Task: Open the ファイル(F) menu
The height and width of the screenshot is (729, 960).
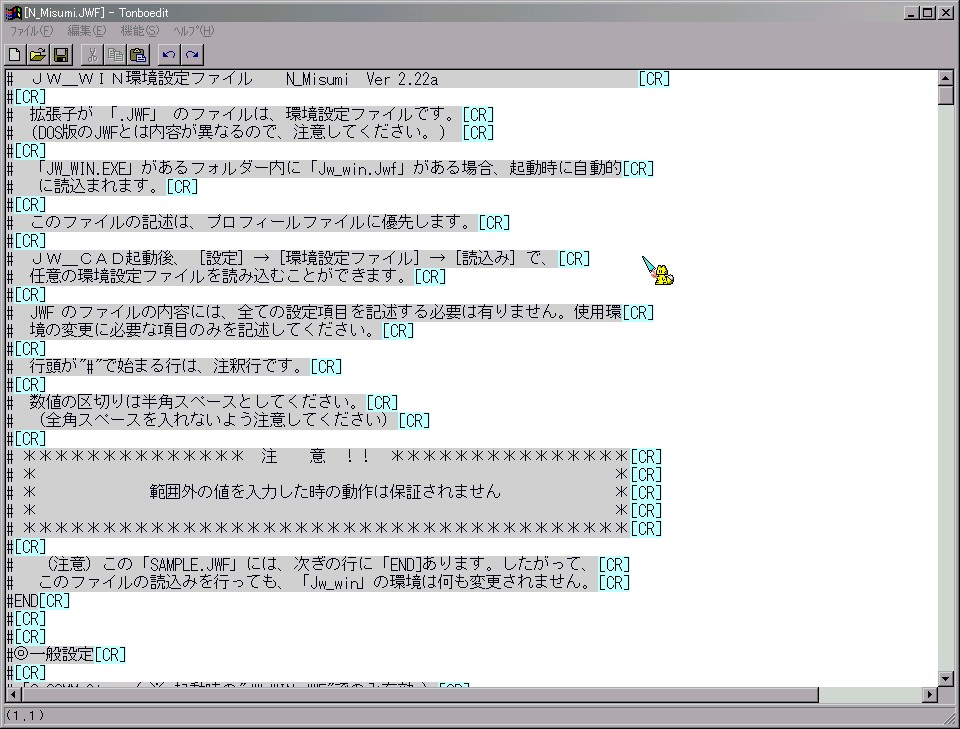Action: pos(31,31)
